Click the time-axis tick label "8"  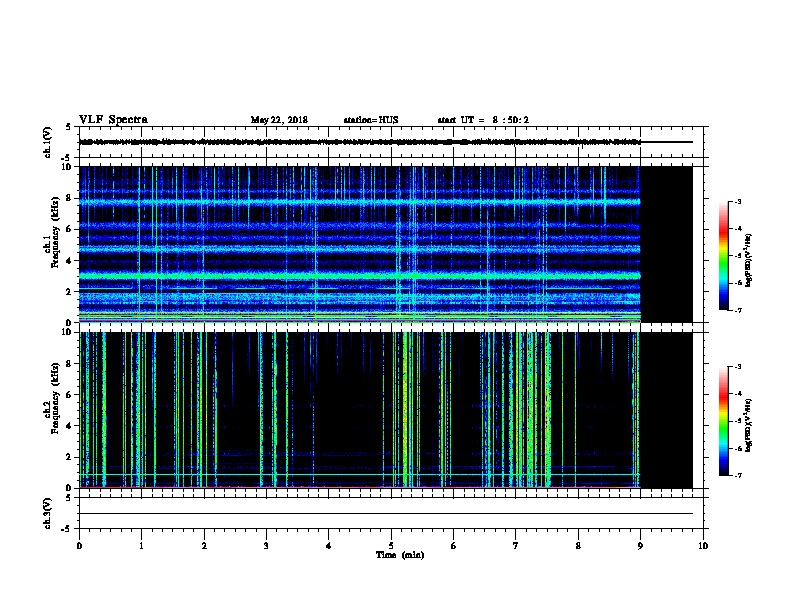coord(578,546)
